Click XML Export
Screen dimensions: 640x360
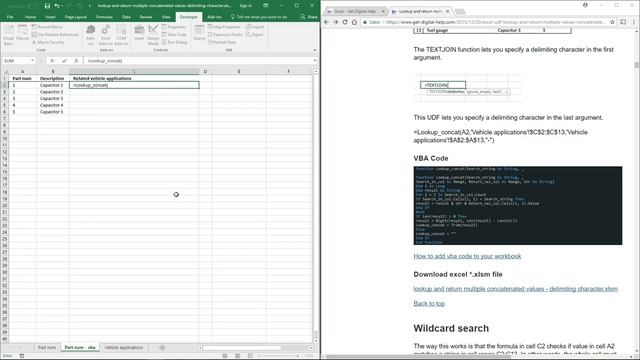pyautogui.click(x=254, y=34)
